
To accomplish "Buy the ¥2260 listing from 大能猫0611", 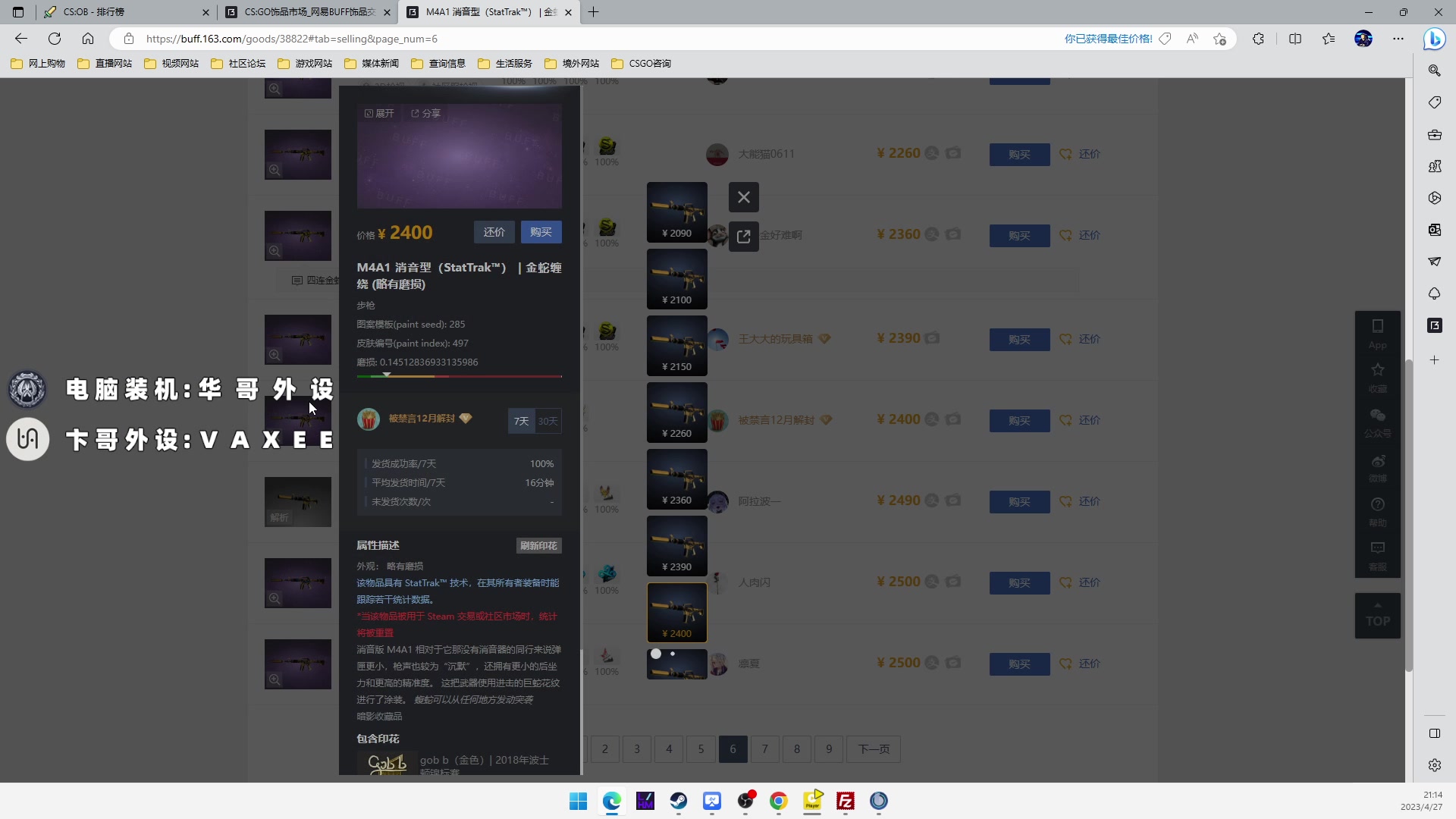I will click(x=1019, y=155).
